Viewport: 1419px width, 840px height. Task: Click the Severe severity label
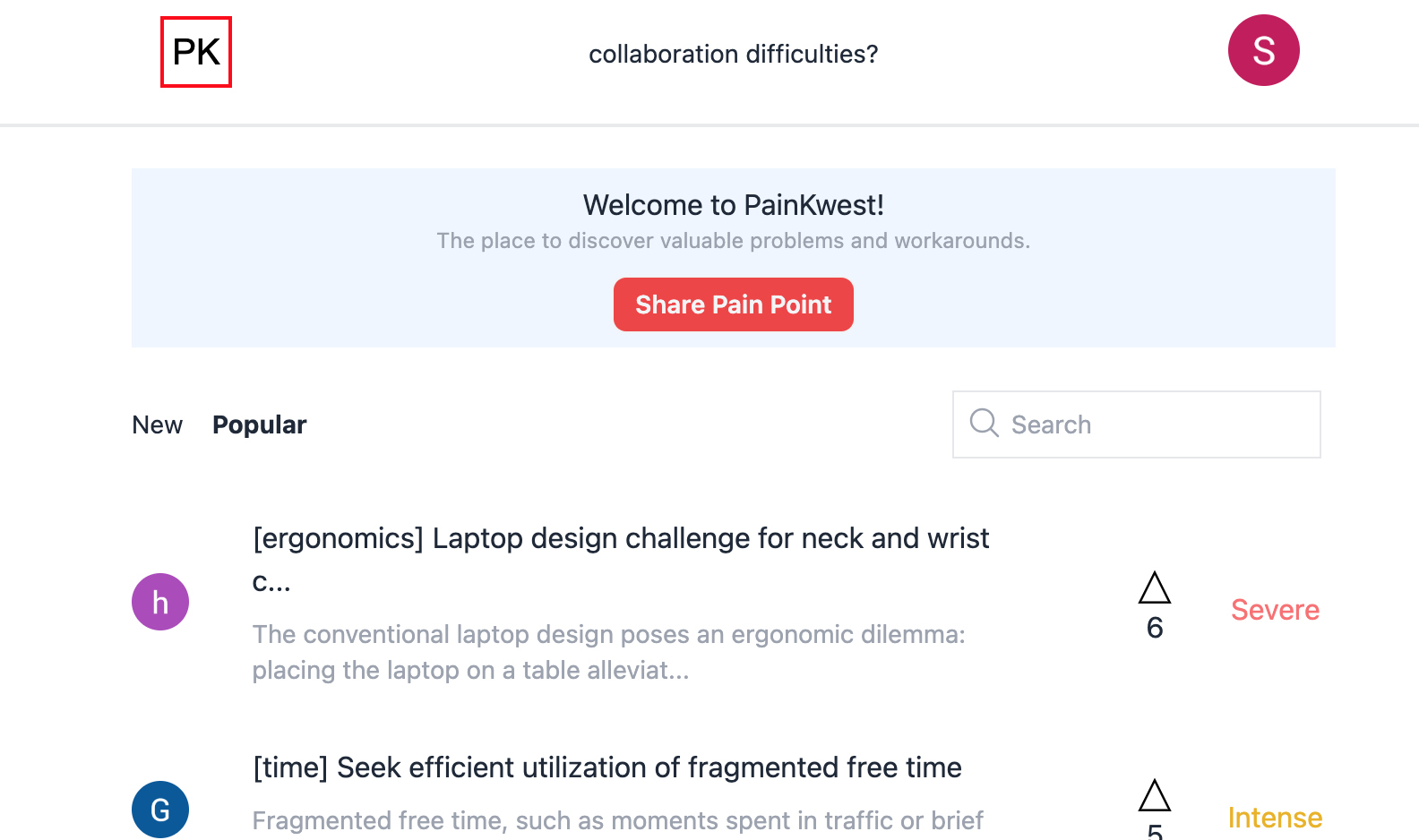coord(1274,610)
